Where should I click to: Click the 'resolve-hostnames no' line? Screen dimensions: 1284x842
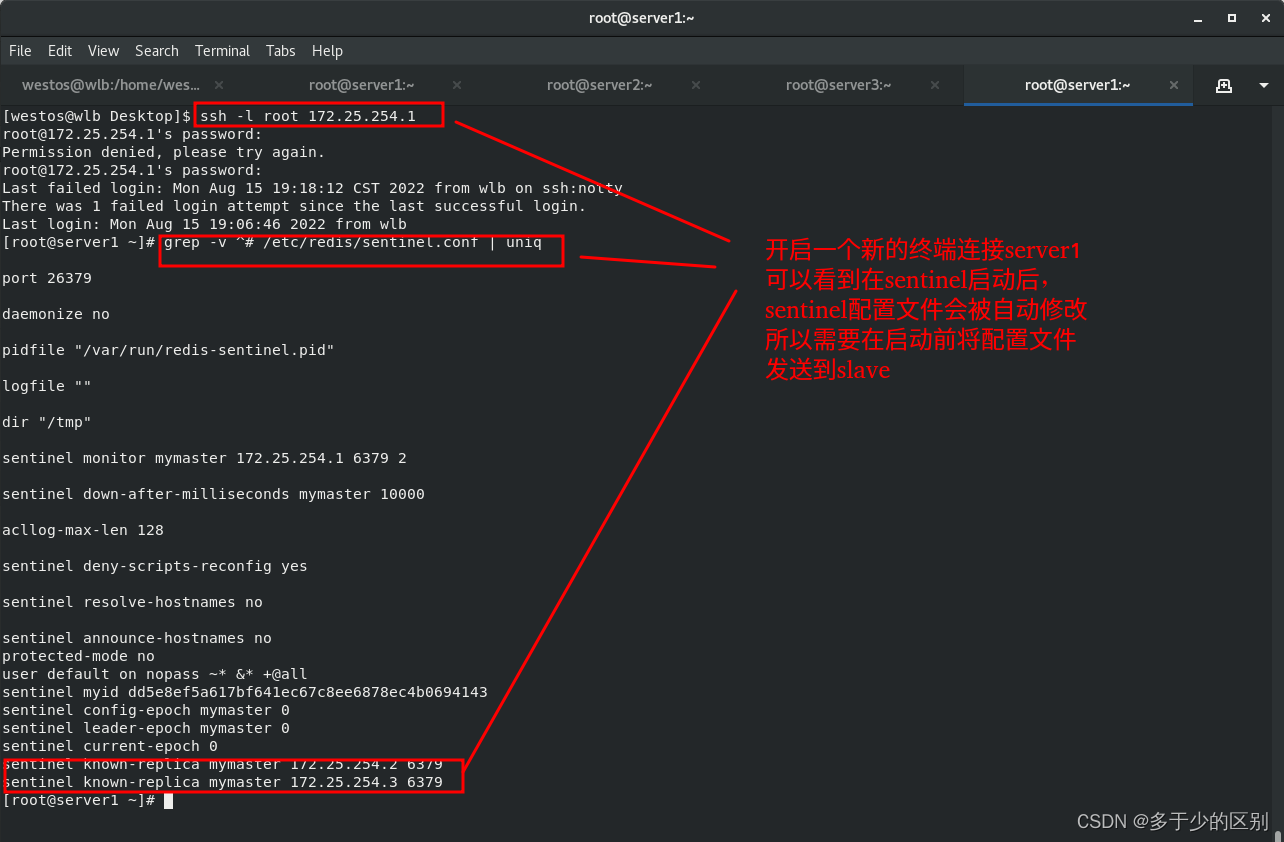(x=132, y=602)
